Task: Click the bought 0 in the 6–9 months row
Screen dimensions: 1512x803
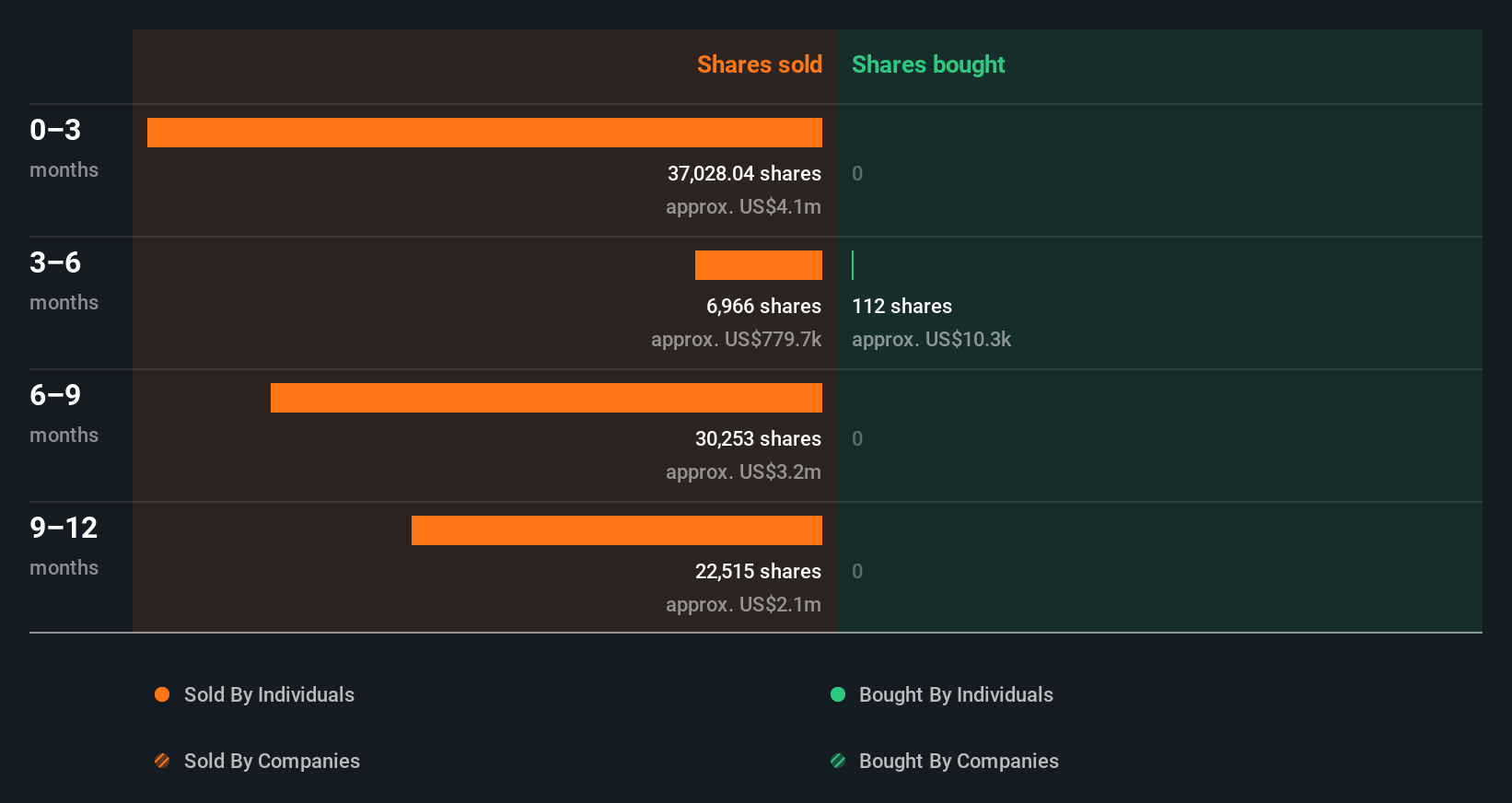Action: pyautogui.click(x=857, y=438)
